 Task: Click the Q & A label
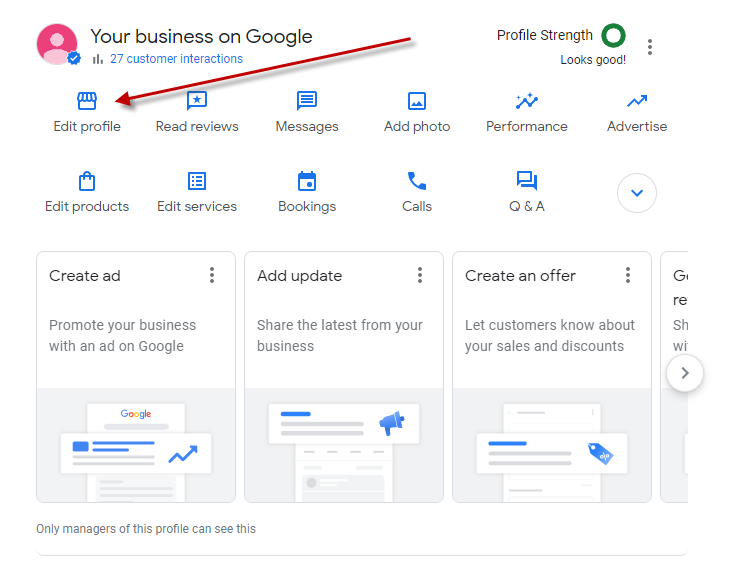tap(527, 207)
